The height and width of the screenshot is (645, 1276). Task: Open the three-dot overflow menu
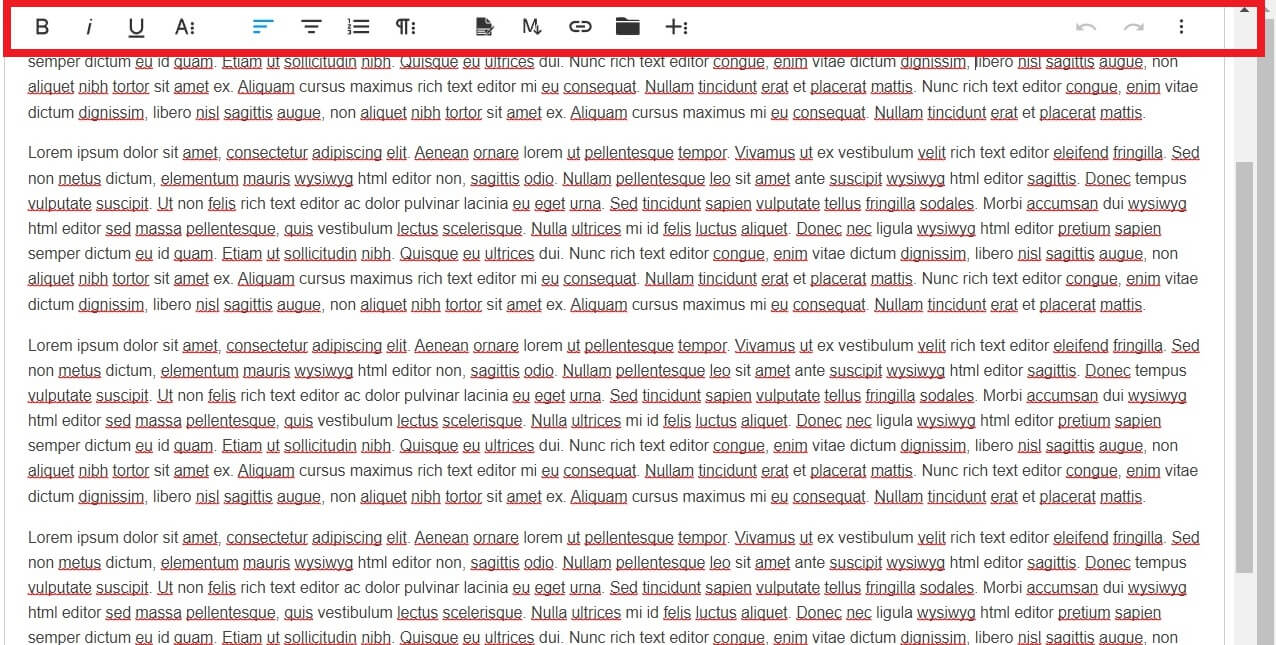pos(1181,27)
